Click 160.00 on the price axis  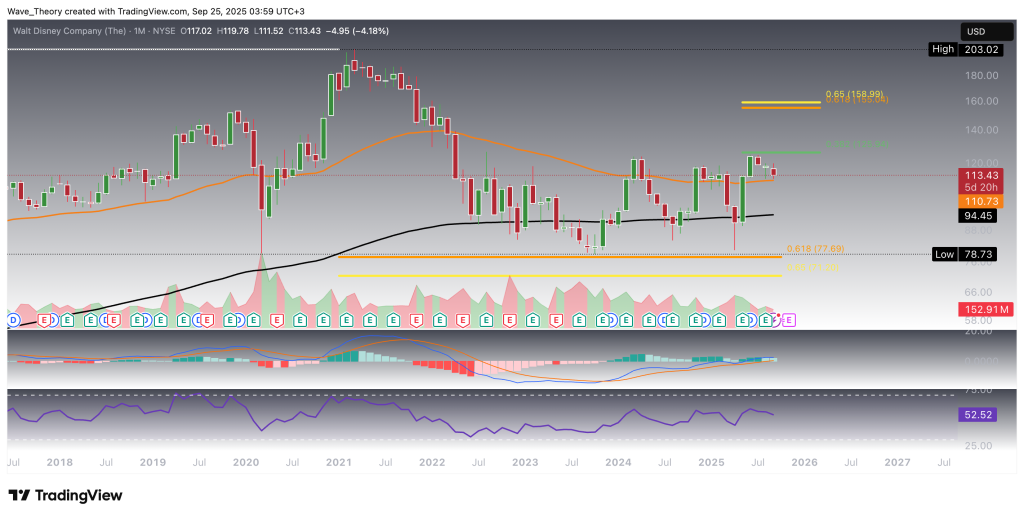point(981,101)
